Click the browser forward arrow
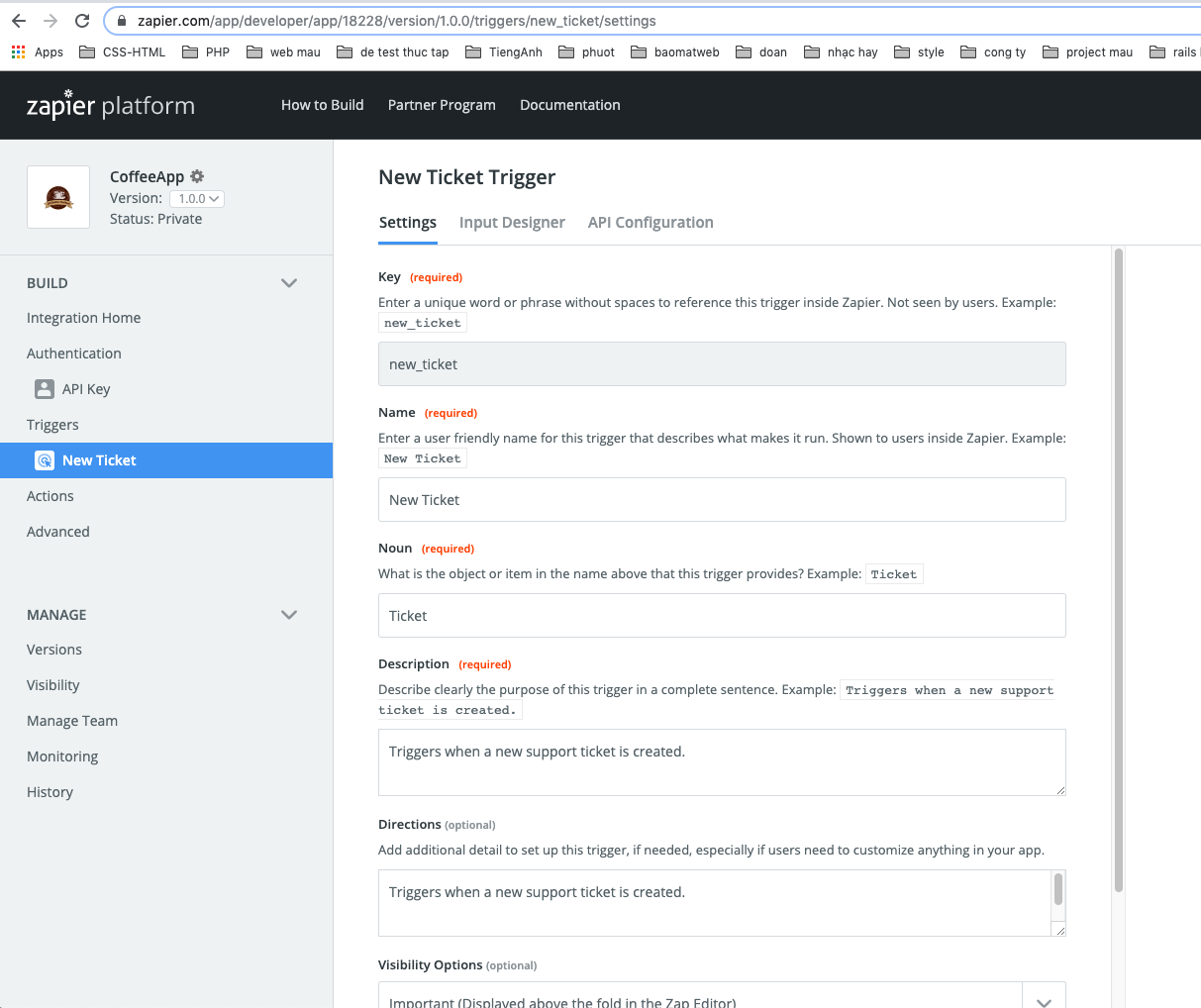Viewport: 1201px width, 1008px height. pyautogui.click(x=50, y=21)
